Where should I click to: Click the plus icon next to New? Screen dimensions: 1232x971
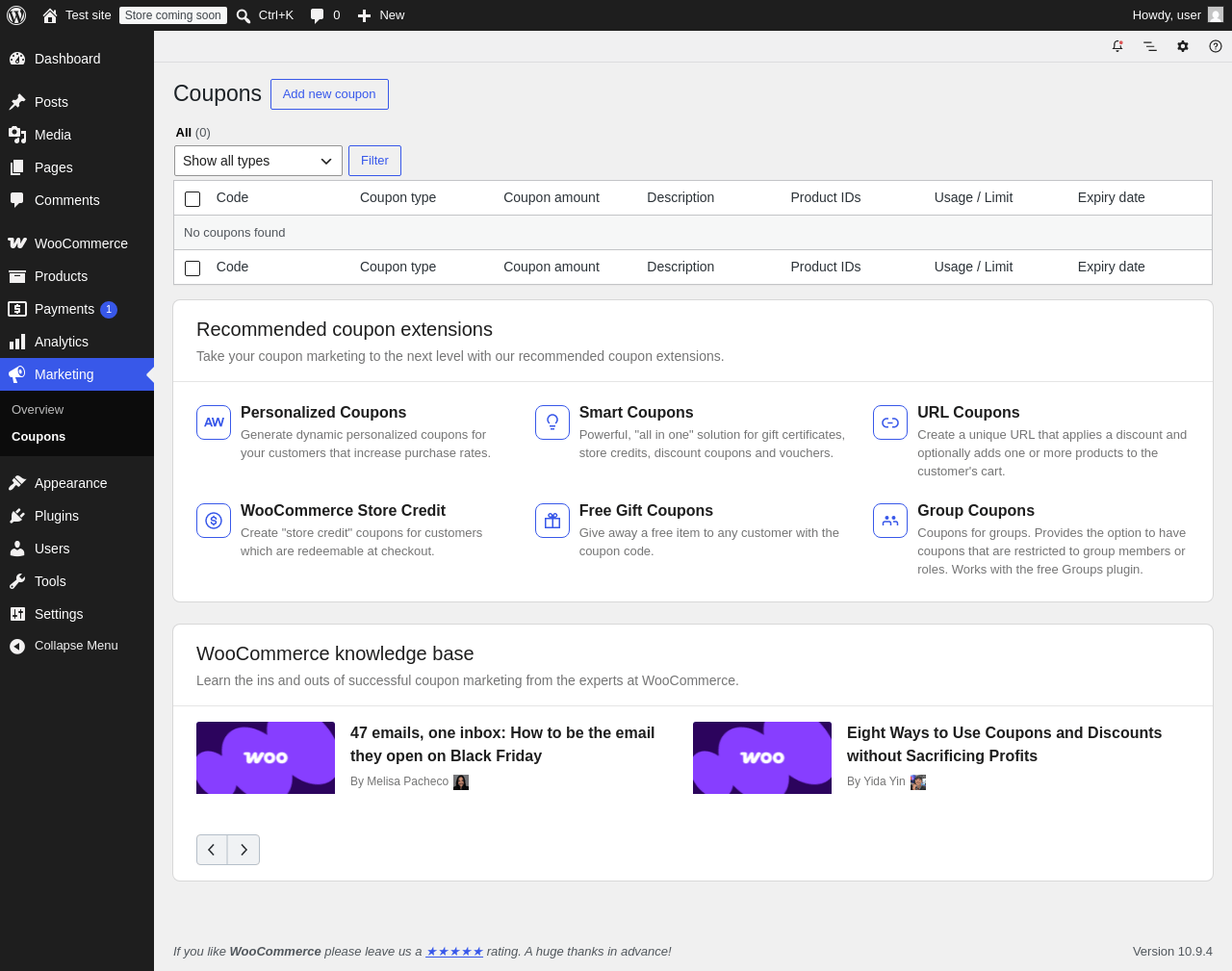(x=364, y=15)
